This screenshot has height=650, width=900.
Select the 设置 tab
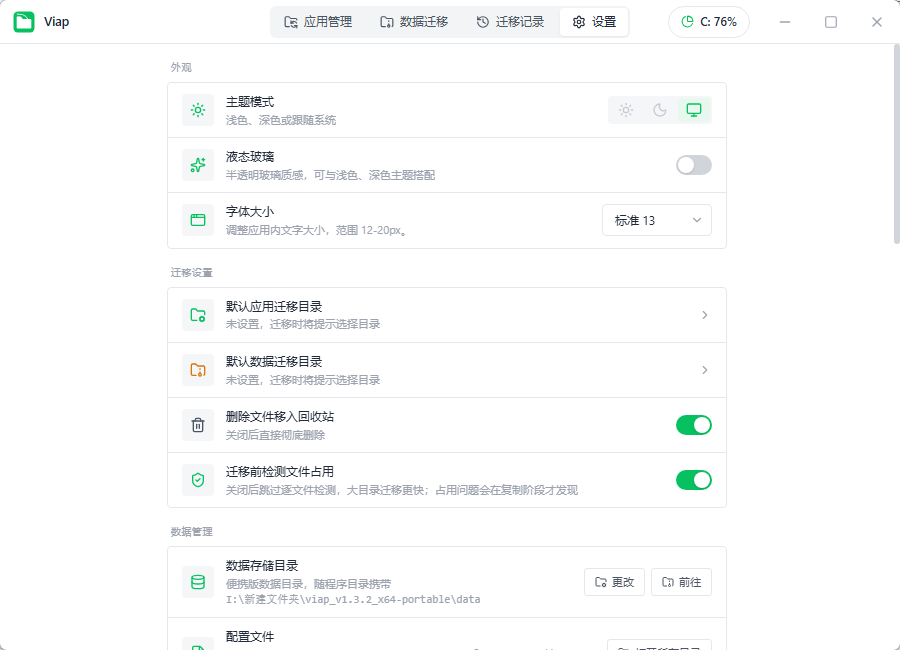click(594, 22)
